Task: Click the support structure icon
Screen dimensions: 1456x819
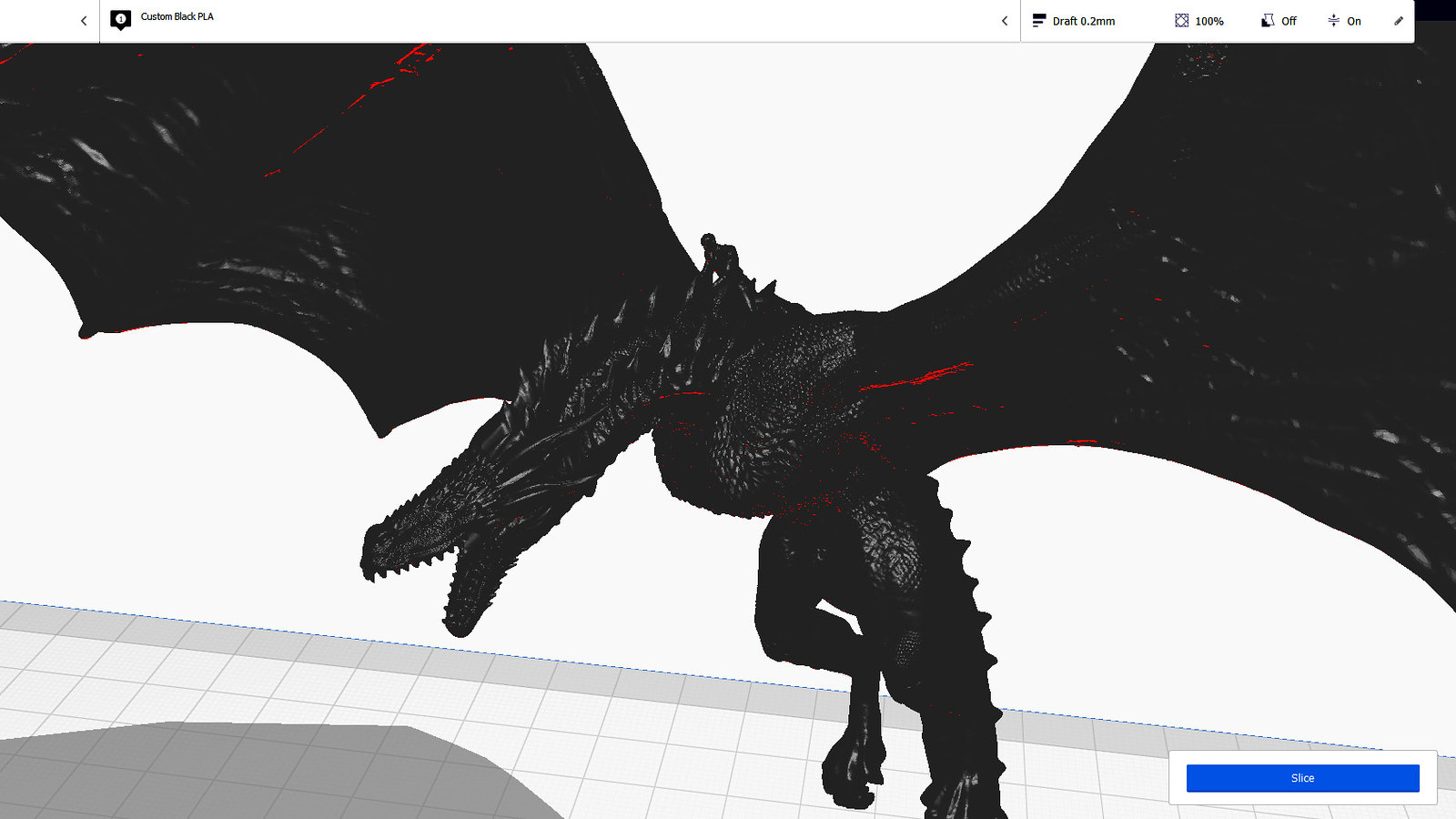Action: pyautogui.click(x=1268, y=20)
